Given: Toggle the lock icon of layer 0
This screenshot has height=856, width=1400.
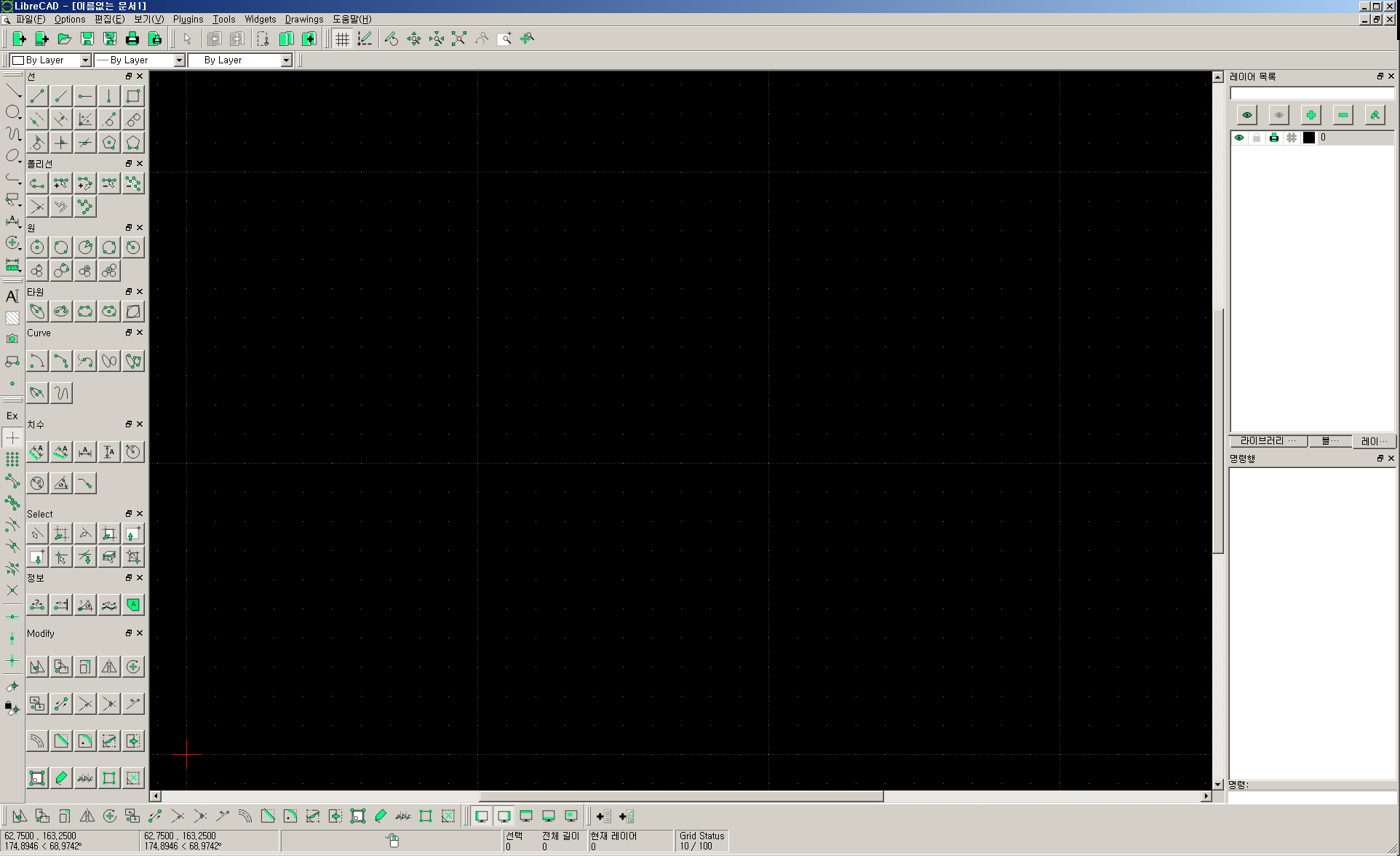Looking at the screenshot, I should pyautogui.click(x=1257, y=138).
